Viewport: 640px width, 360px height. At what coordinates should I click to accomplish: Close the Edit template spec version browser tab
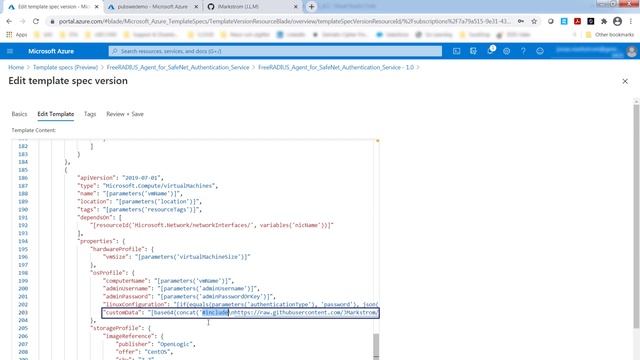tap(97, 7)
